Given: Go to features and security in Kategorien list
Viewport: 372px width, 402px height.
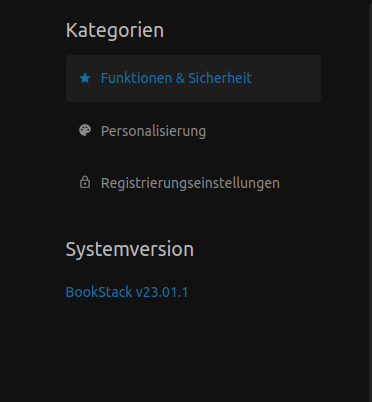Looking at the screenshot, I should pyautogui.click(x=193, y=78).
